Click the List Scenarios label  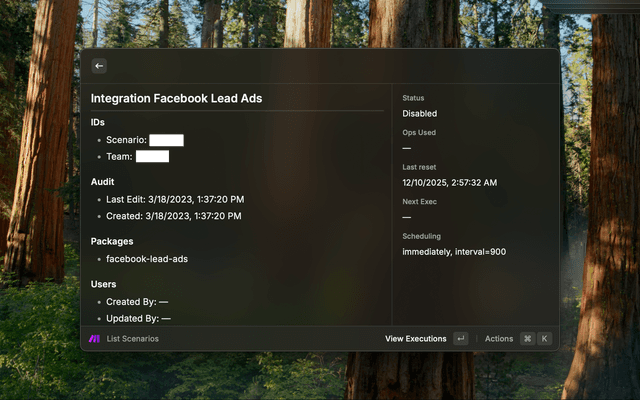(132, 339)
